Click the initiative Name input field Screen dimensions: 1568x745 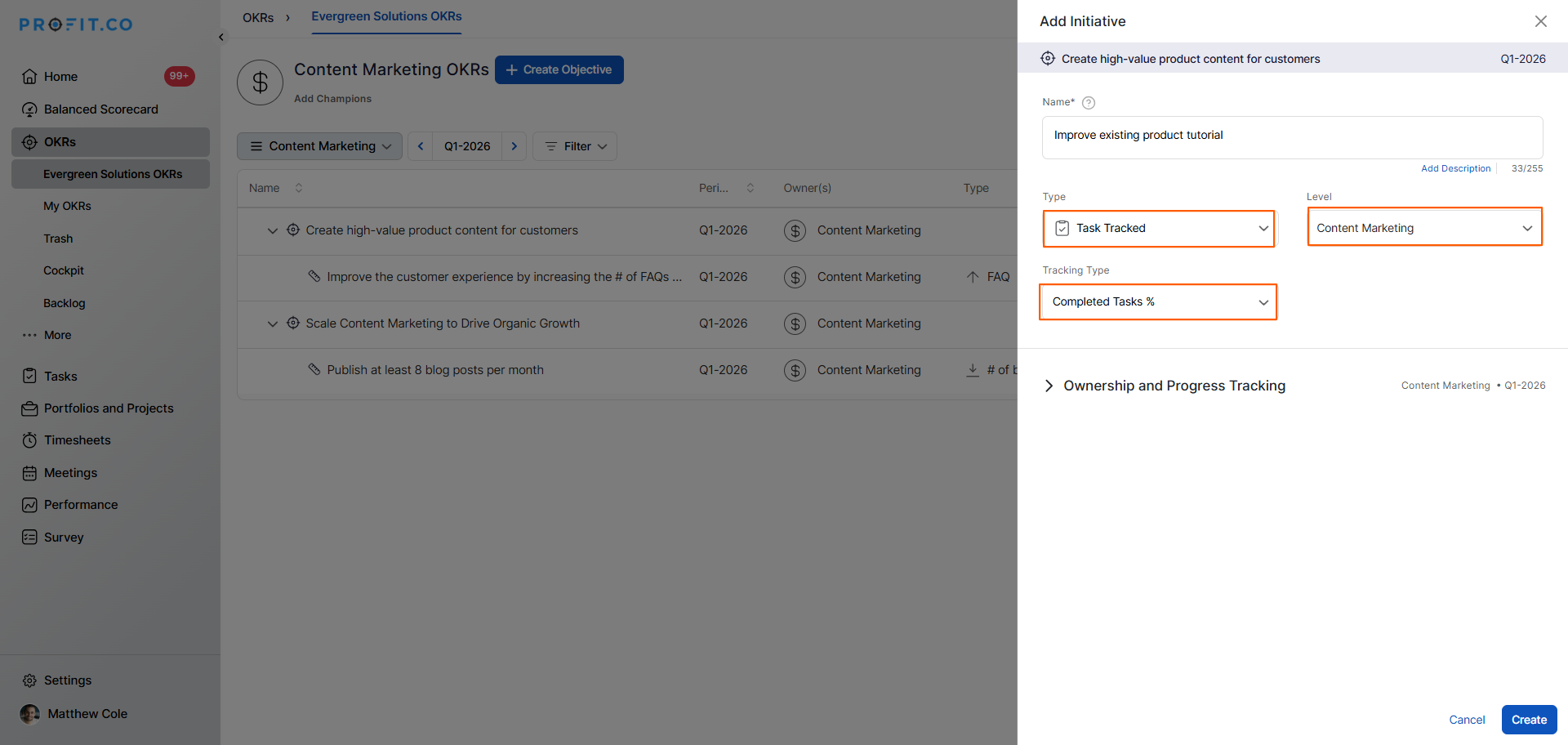[1291, 136]
